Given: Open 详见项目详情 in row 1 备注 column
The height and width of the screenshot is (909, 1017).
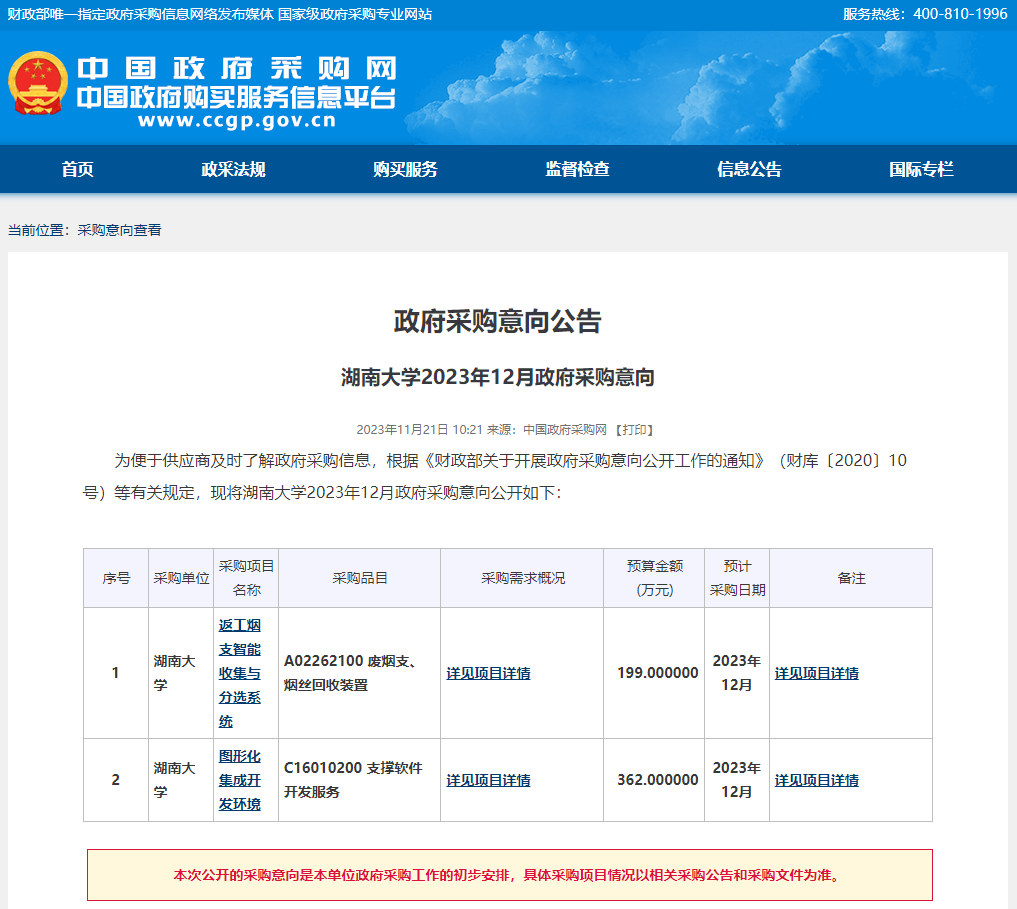Looking at the screenshot, I should tap(817, 673).
